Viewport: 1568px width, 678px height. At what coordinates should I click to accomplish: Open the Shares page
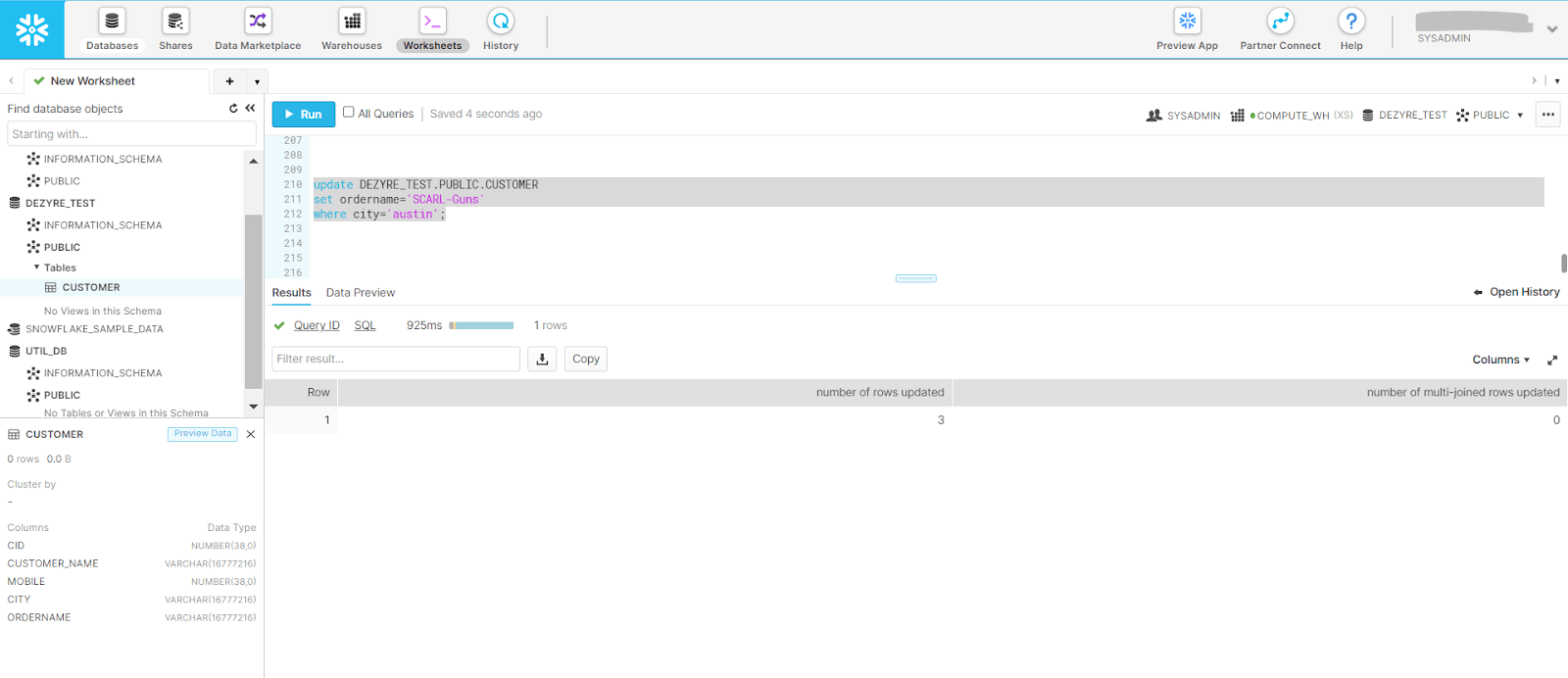click(x=175, y=29)
